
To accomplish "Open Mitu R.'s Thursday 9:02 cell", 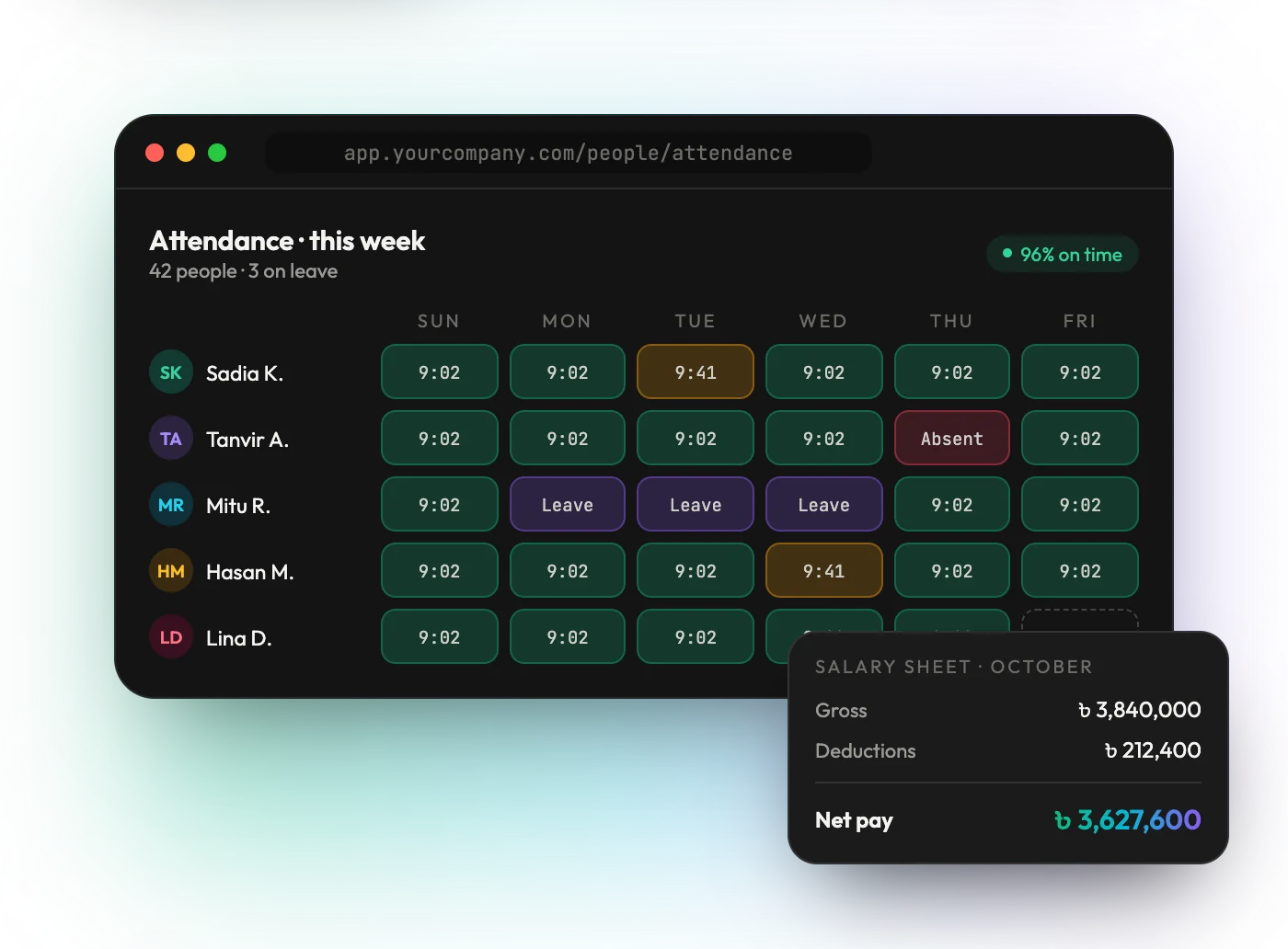I will (x=952, y=504).
